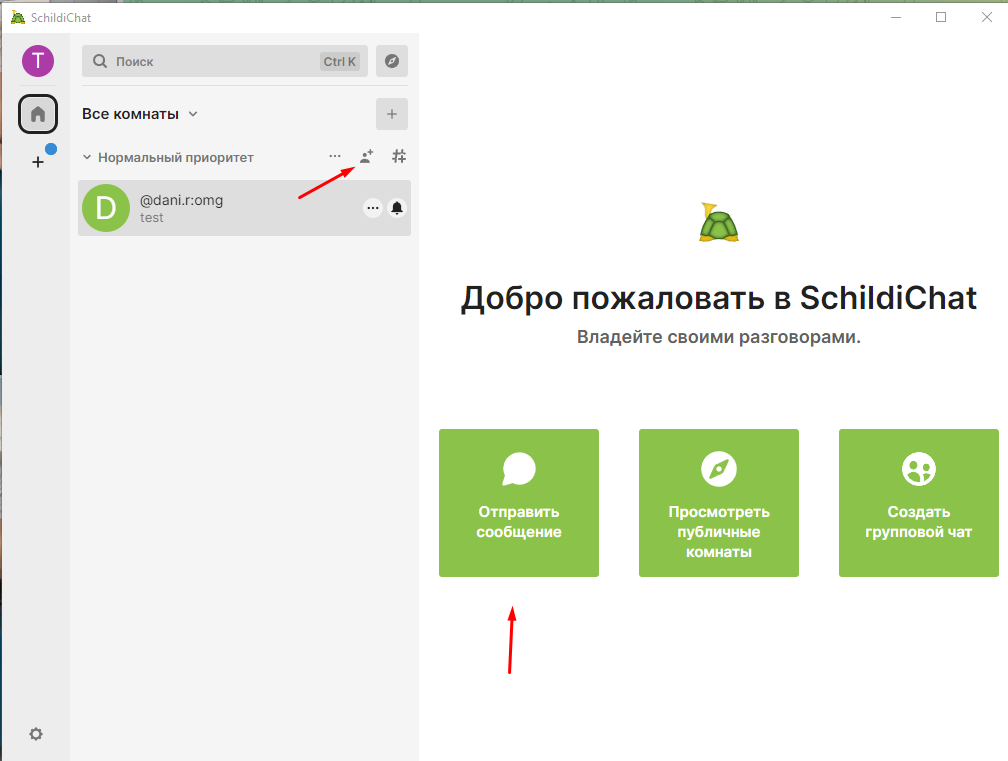Maximize the SchildiChat window

[x=941, y=17]
